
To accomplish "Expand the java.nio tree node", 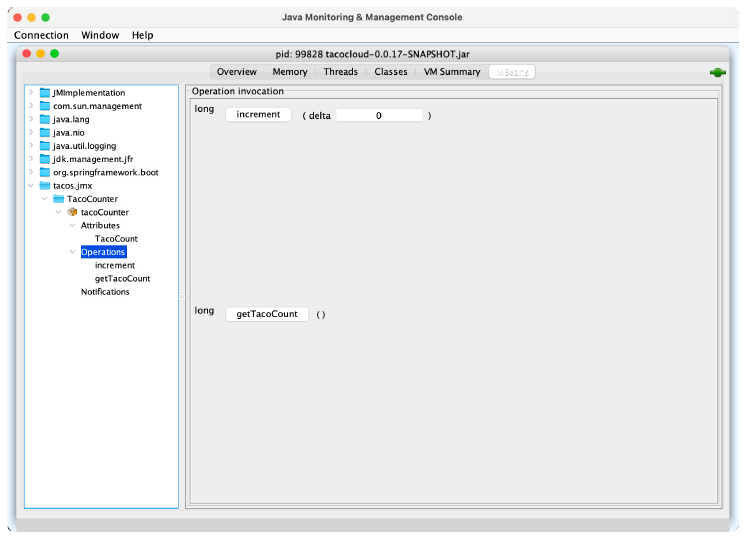I will [x=32, y=133].
